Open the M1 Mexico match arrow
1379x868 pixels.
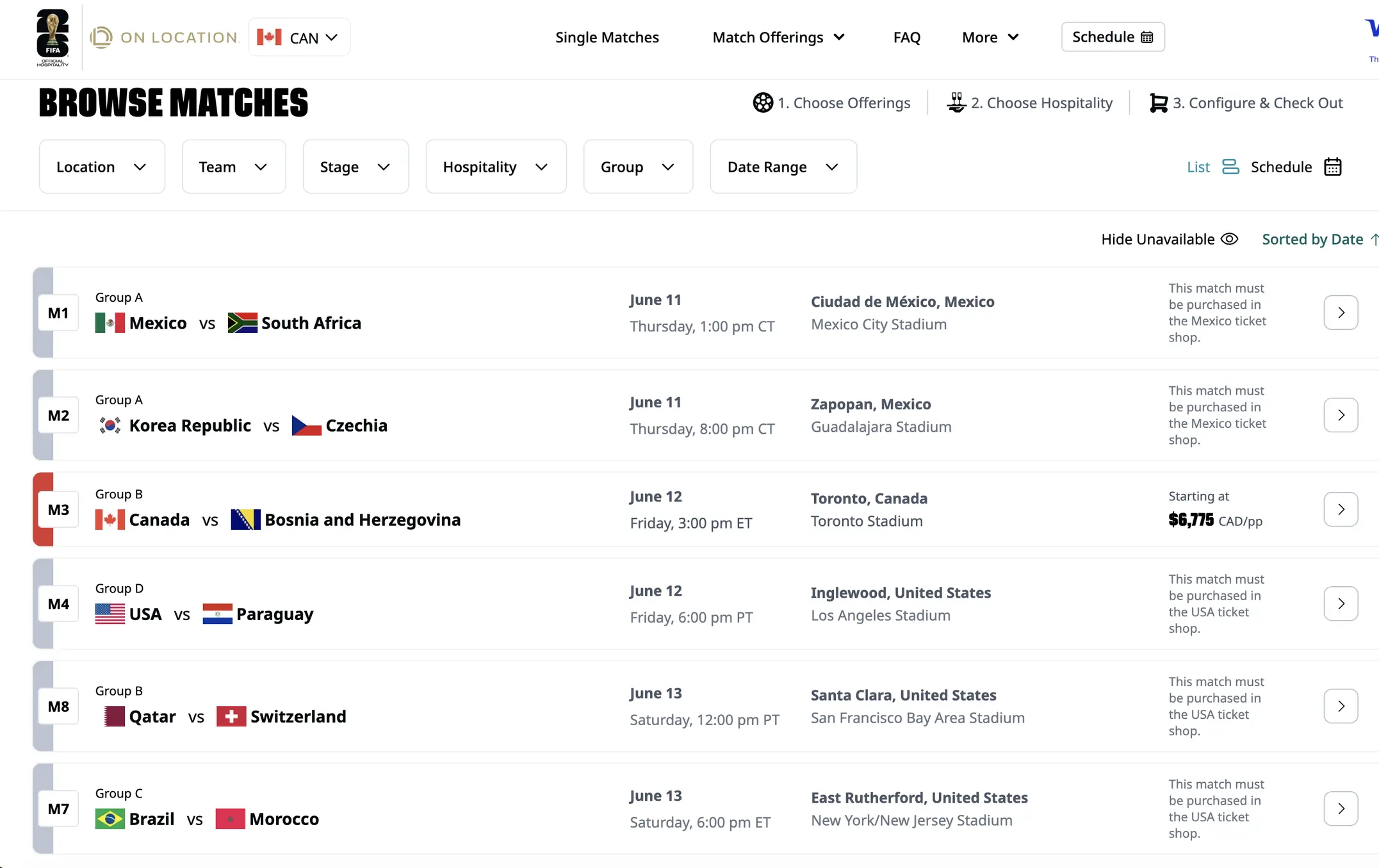pos(1341,313)
